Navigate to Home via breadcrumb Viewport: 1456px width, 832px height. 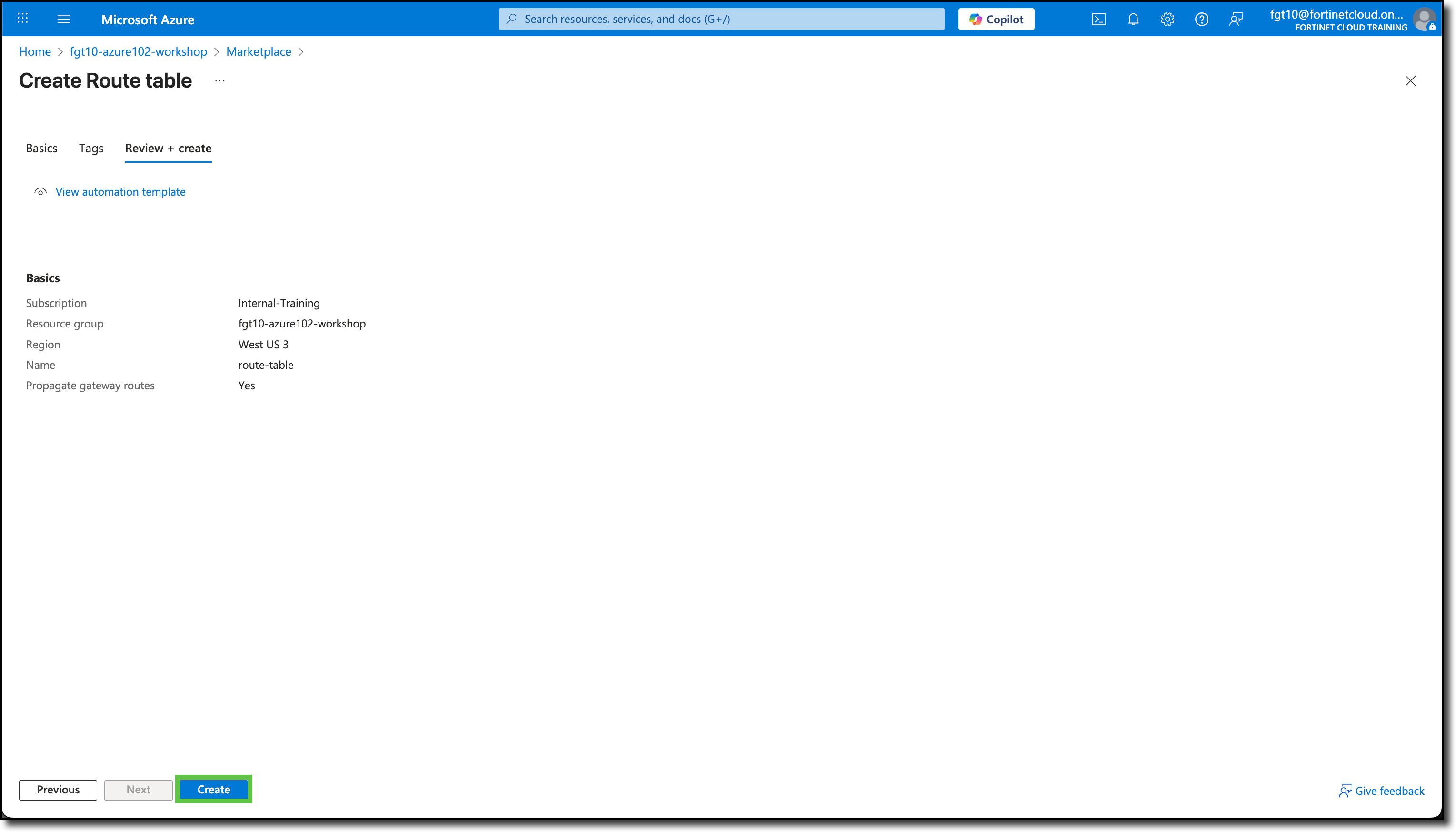point(34,51)
